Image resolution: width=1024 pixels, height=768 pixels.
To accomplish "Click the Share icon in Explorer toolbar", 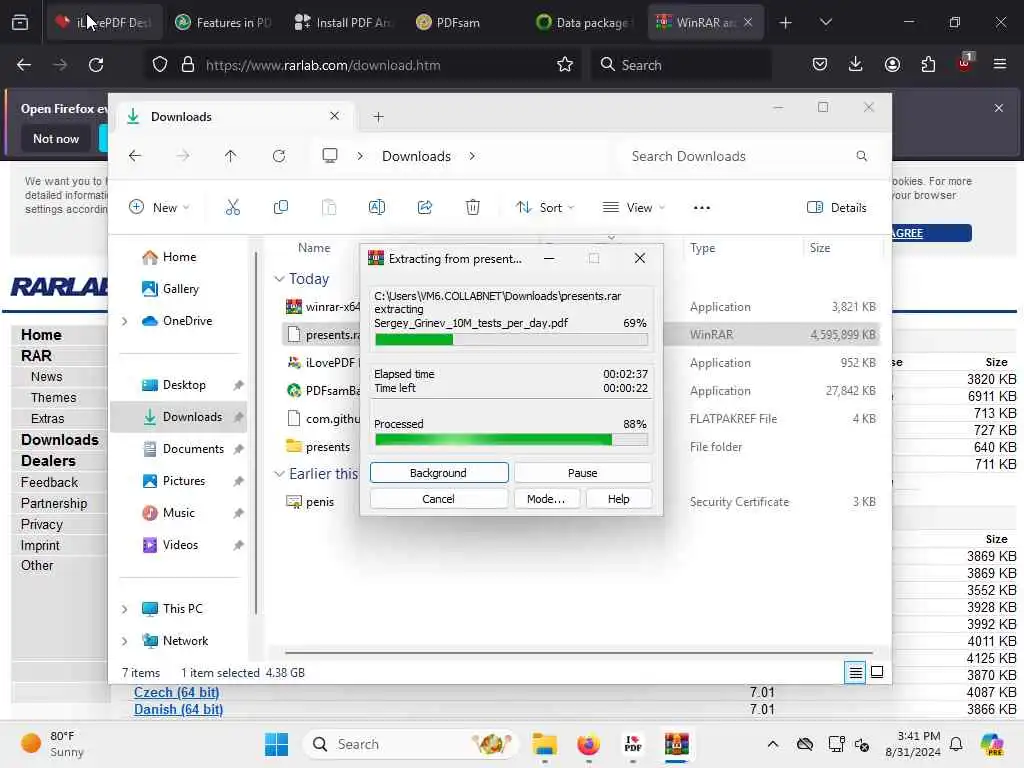I will [425, 208].
